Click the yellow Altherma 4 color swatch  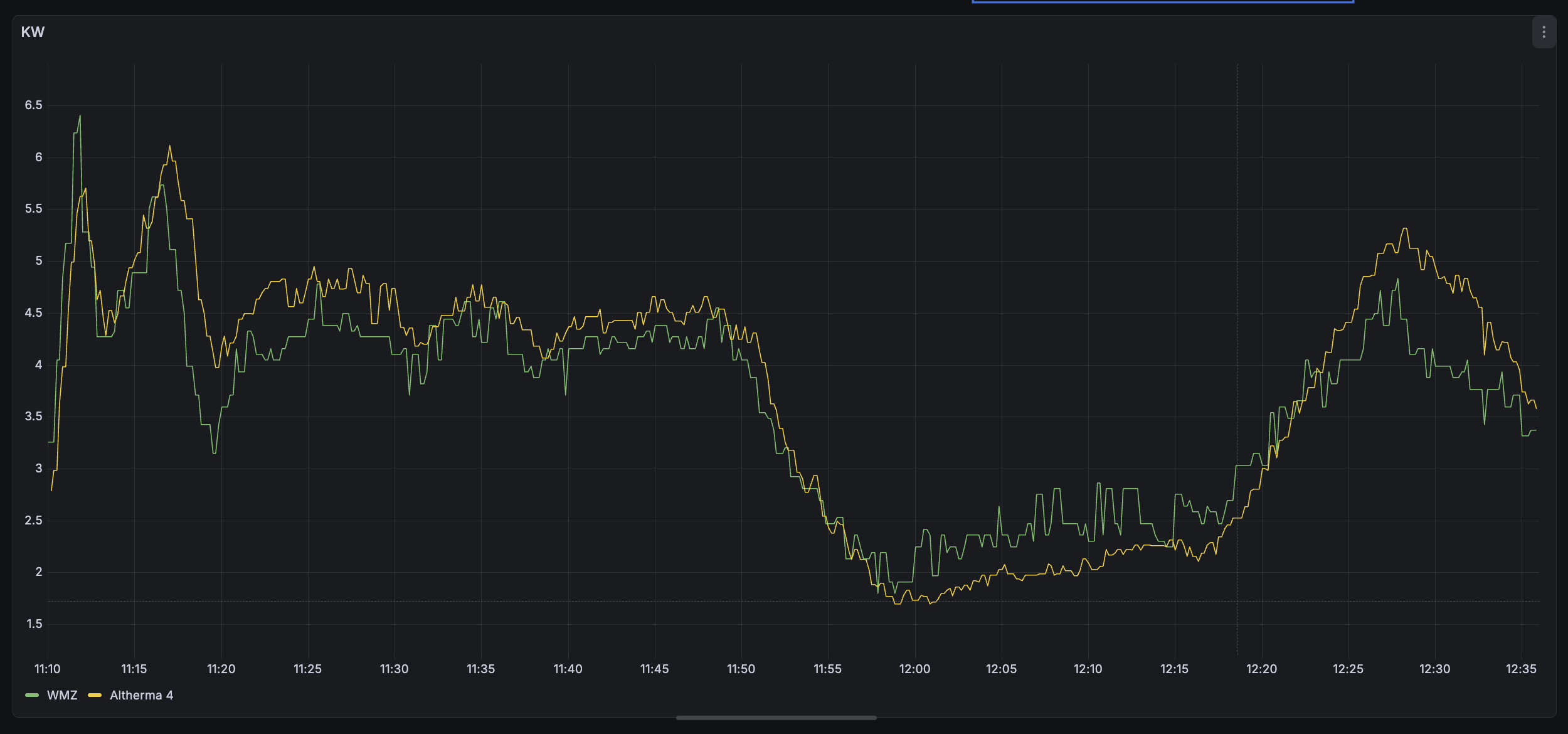point(95,695)
